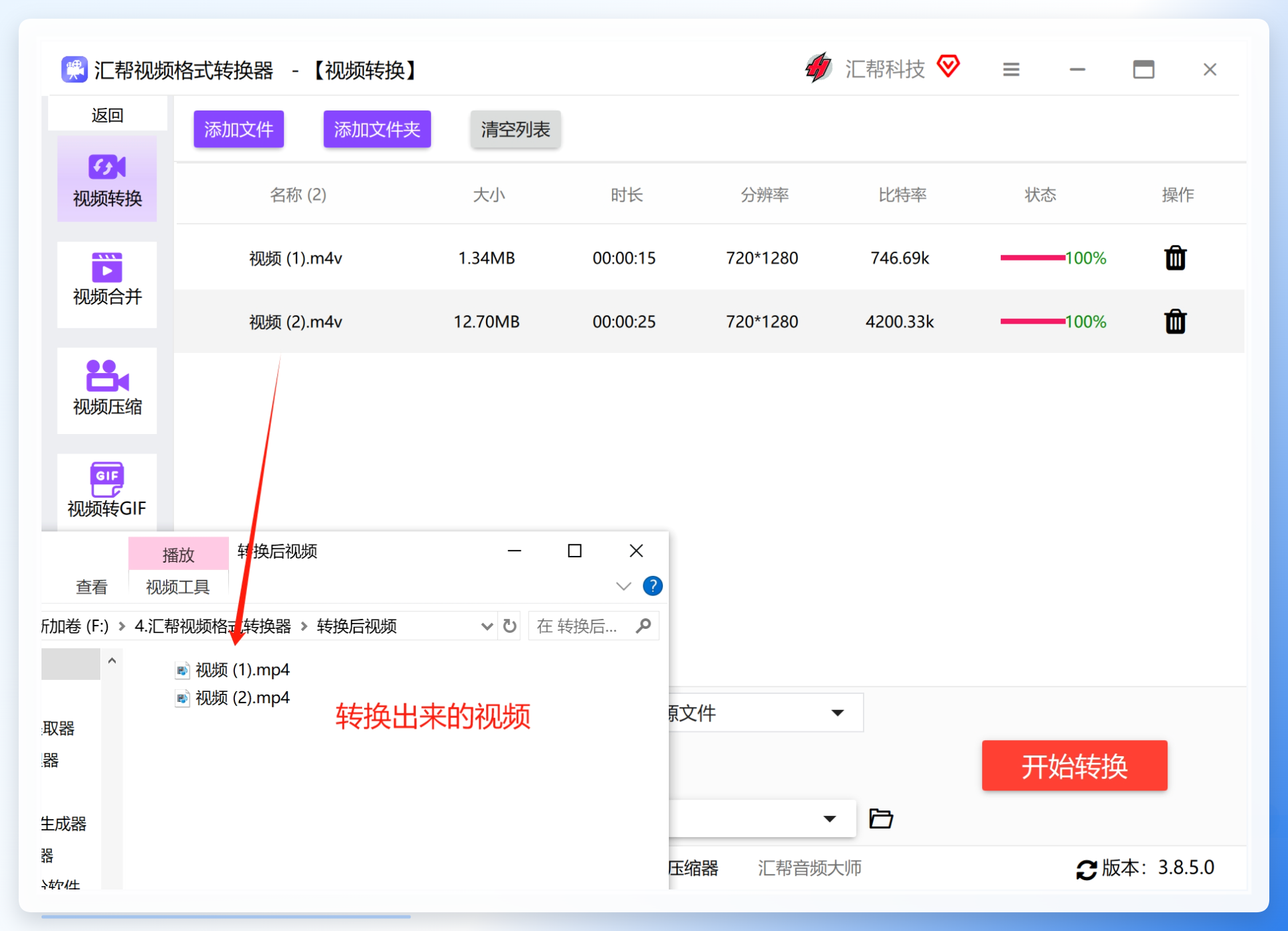Image resolution: width=1288 pixels, height=931 pixels.
Task: Click the 比特率 column header
Action: [902, 195]
